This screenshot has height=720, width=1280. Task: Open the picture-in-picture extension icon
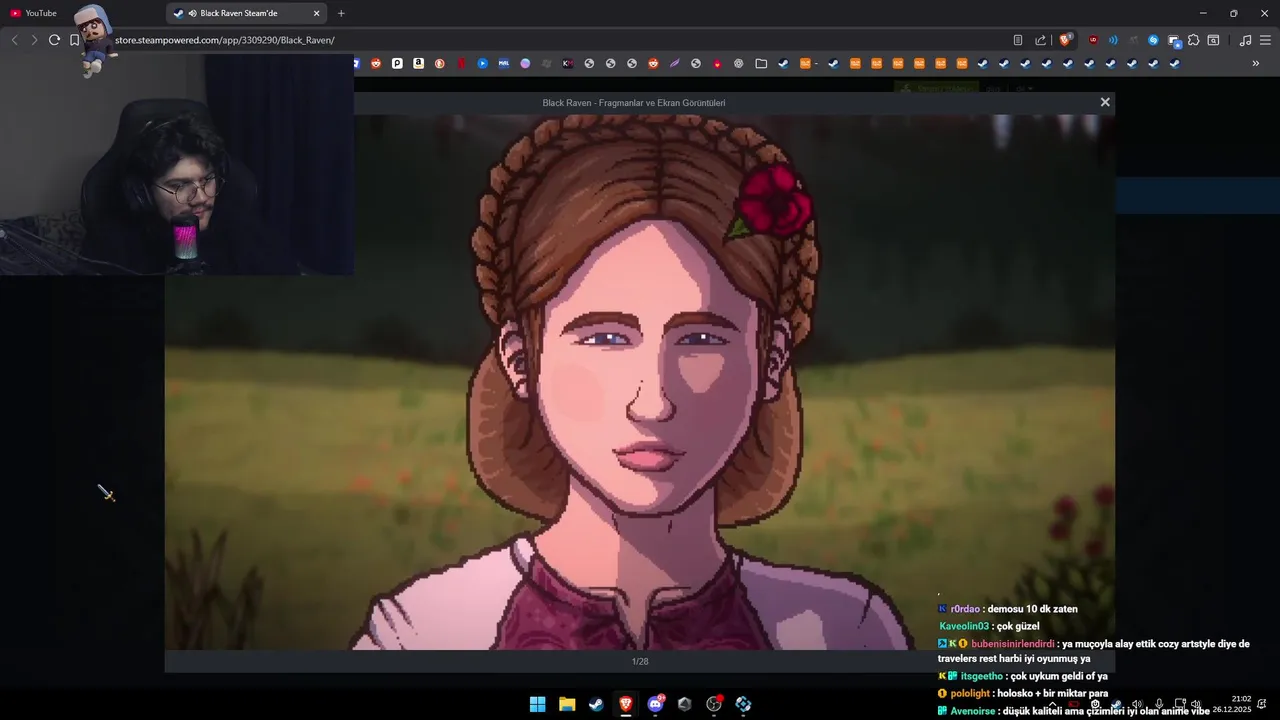click(x=1174, y=40)
